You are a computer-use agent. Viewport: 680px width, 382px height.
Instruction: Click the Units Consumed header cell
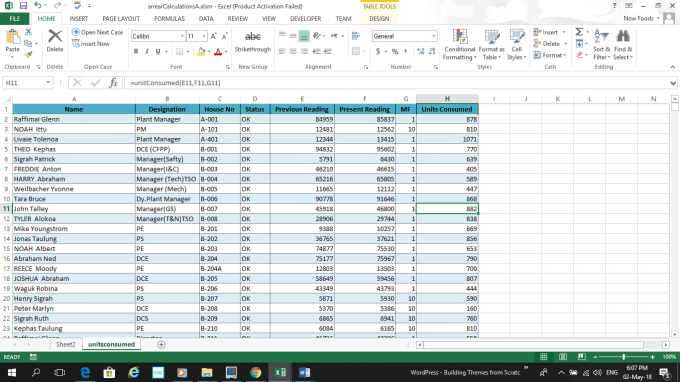coord(447,109)
